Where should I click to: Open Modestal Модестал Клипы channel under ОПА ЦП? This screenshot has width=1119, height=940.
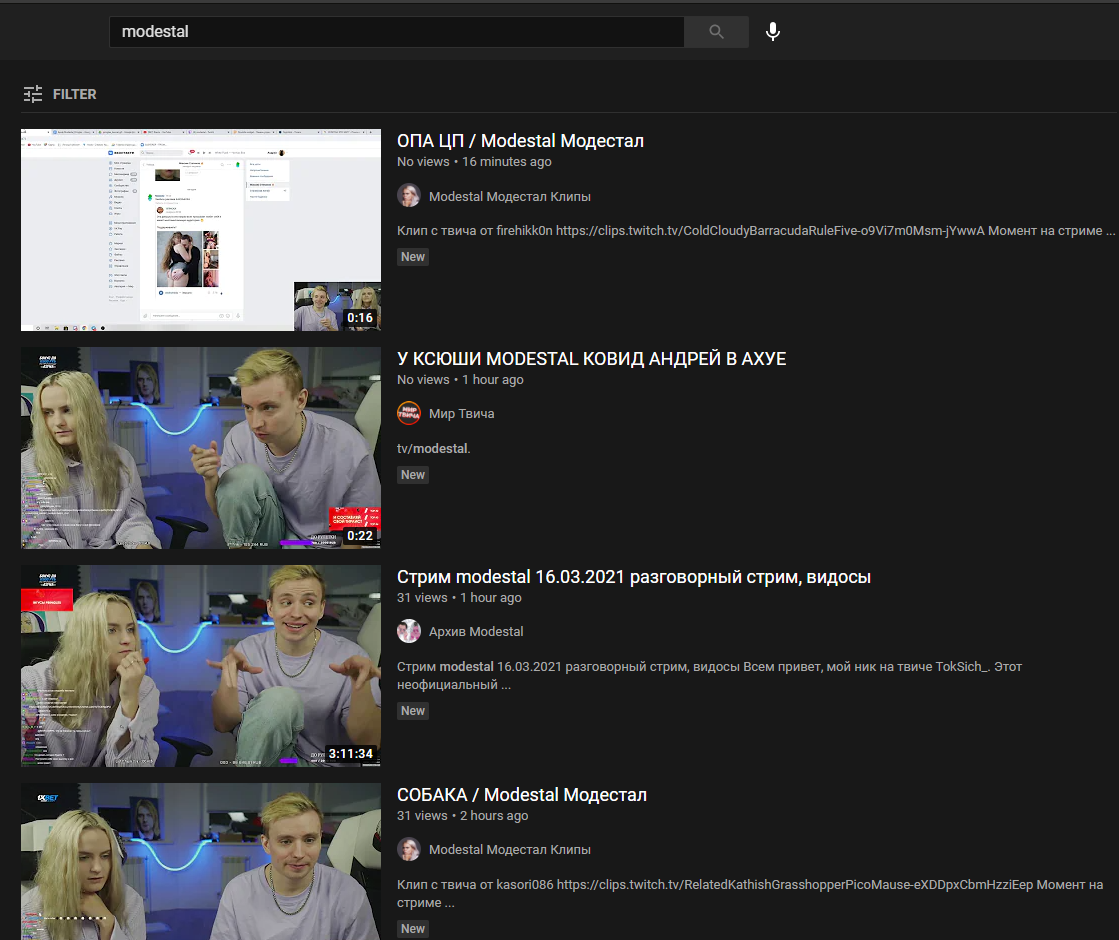click(x=510, y=196)
